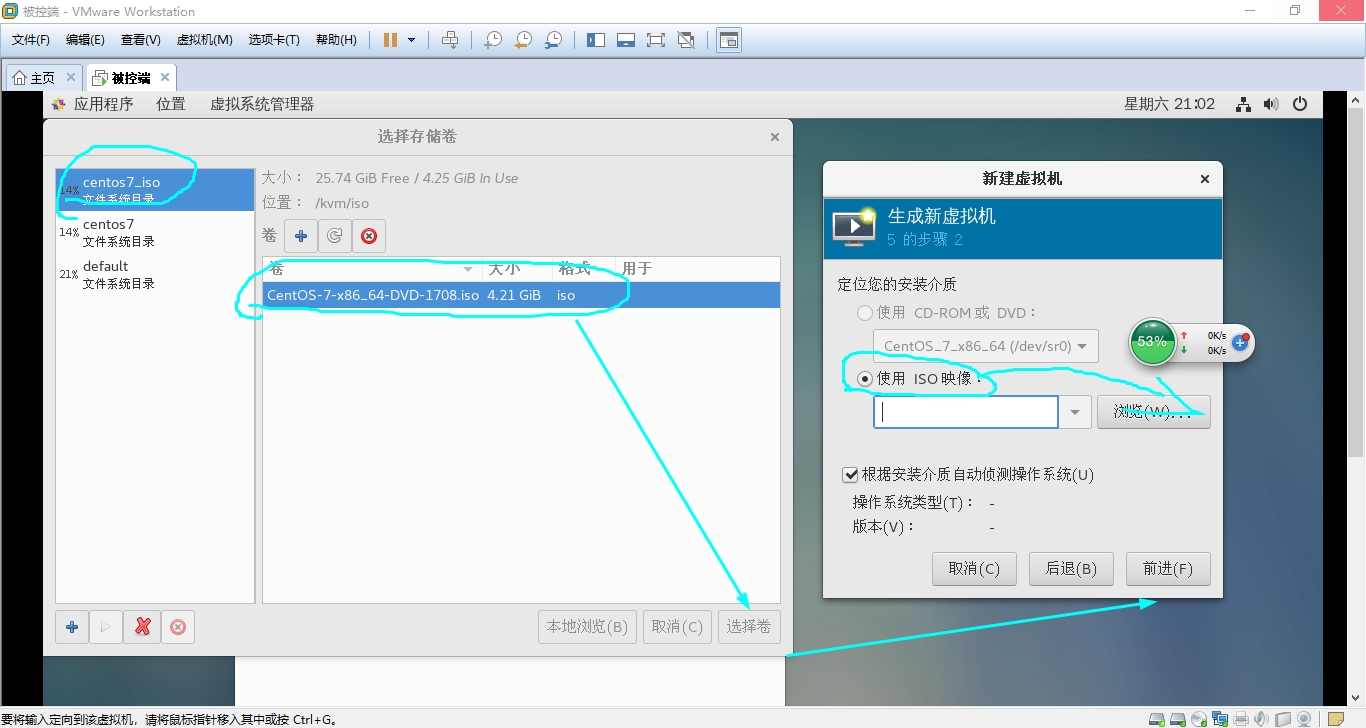Expand the ISO image path dropdown arrow
The height and width of the screenshot is (728, 1366).
click(1075, 412)
